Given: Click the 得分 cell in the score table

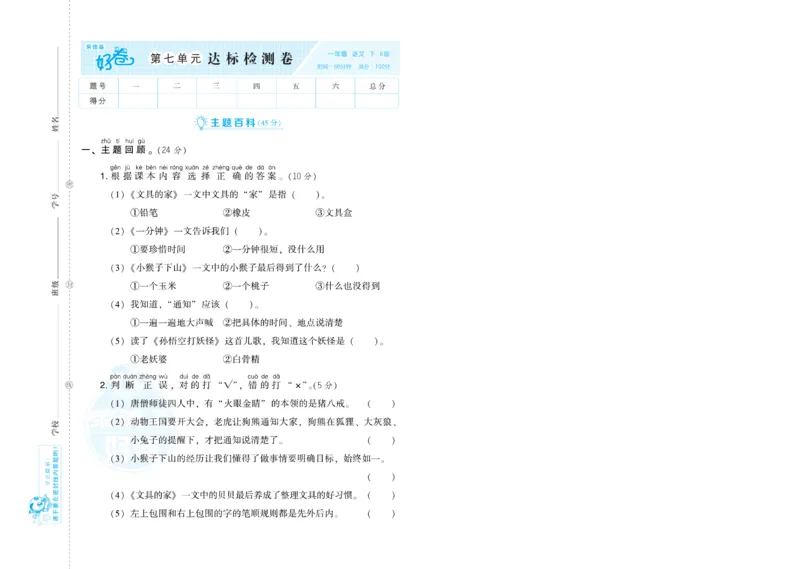Looking at the screenshot, I should (98, 101).
